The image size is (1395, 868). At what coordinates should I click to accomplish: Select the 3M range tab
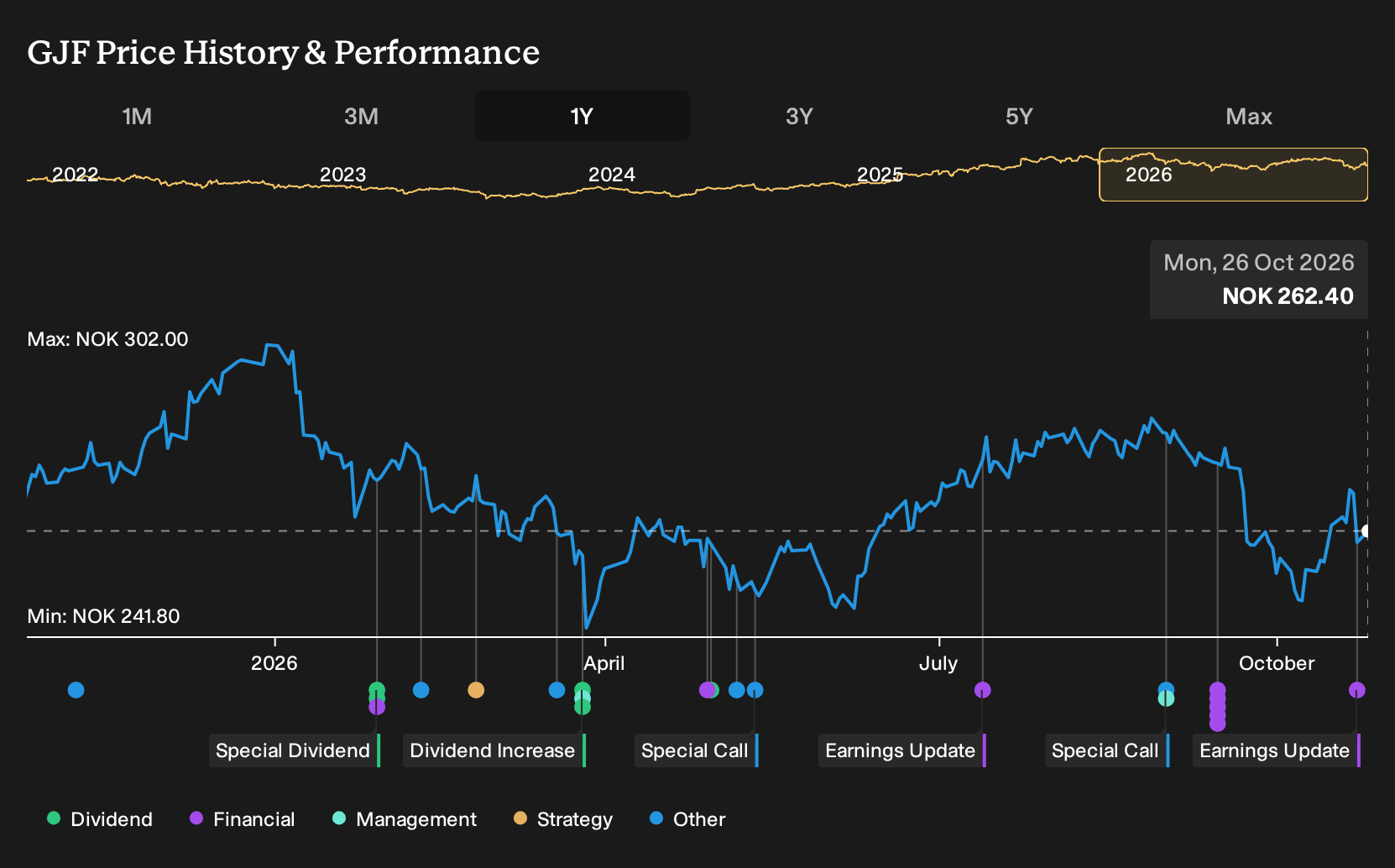tap(361, 116)
